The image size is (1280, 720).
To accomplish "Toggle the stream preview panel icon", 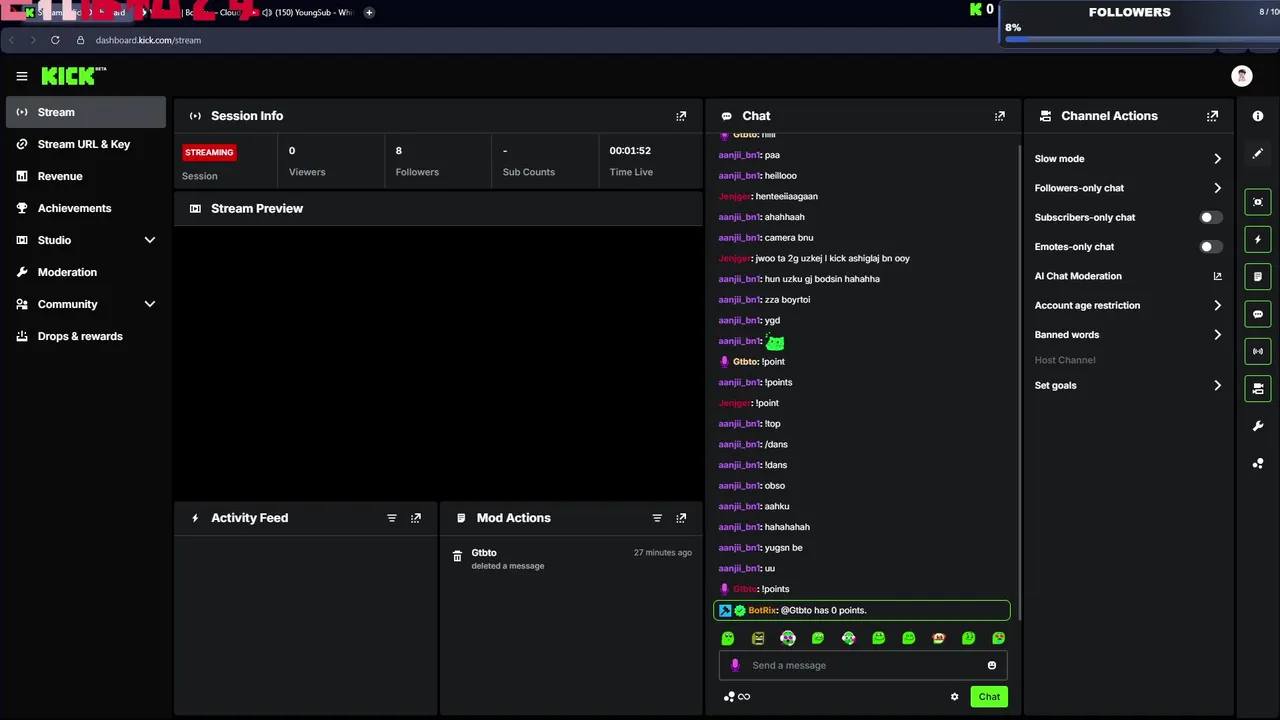I will 1258,202.
